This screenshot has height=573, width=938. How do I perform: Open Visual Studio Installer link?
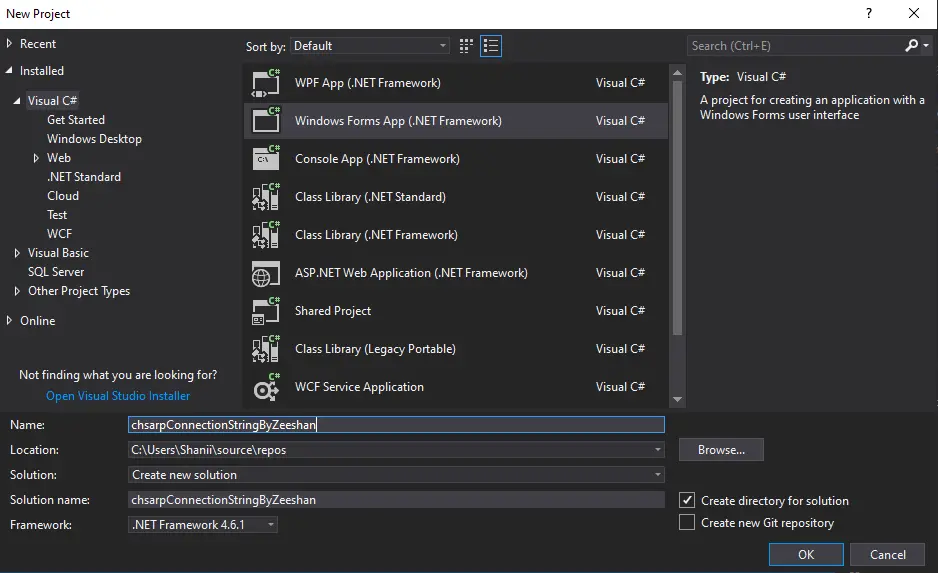tap(118, 396)
